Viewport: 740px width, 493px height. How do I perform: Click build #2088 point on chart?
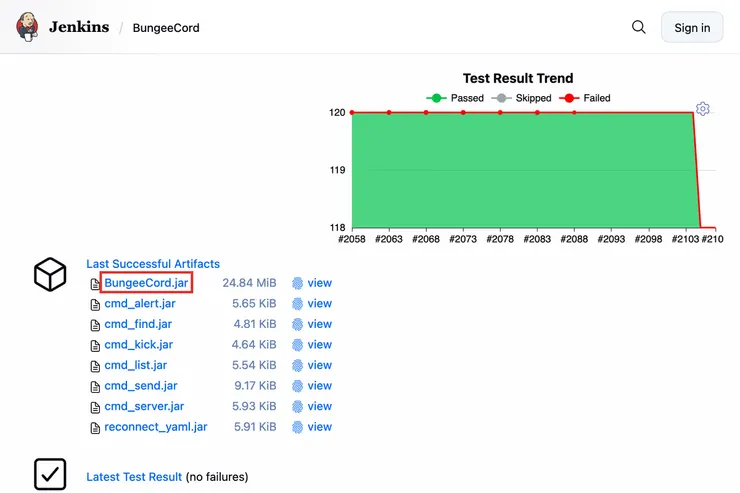point(574,112)
